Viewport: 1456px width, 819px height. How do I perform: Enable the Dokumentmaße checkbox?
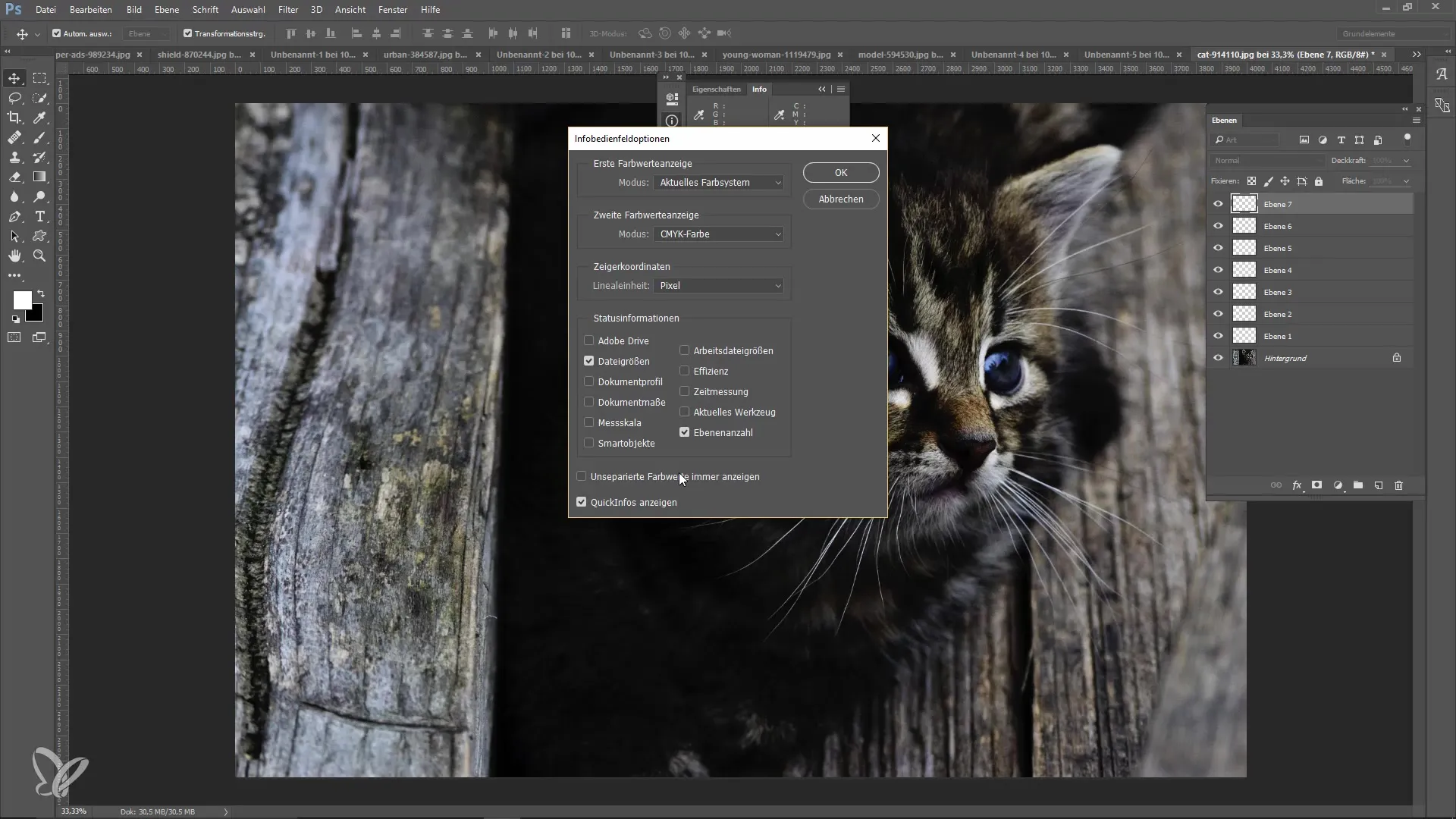click(589, 402)
